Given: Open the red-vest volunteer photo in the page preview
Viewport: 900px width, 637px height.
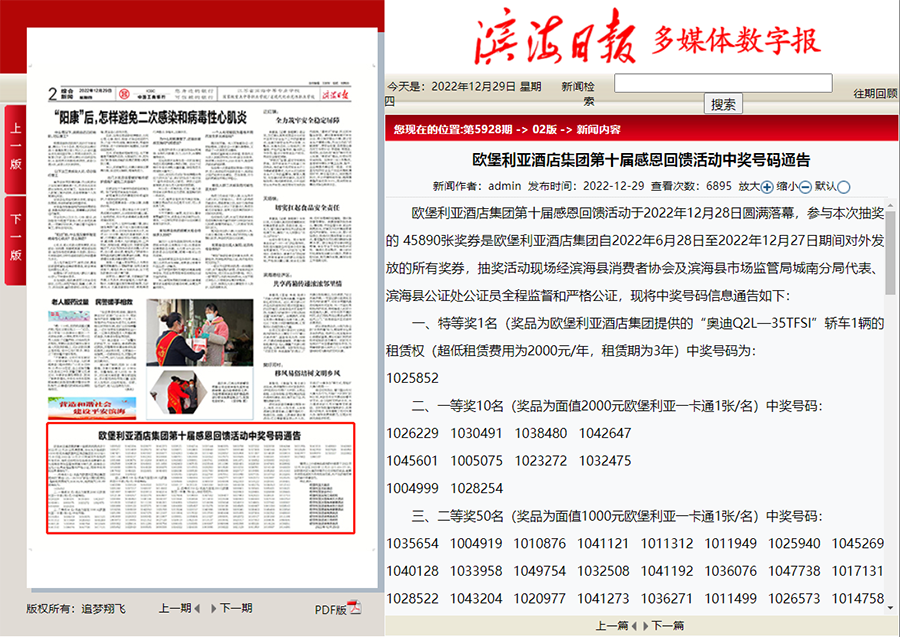Looking at the screenshot, I should 200,332.
